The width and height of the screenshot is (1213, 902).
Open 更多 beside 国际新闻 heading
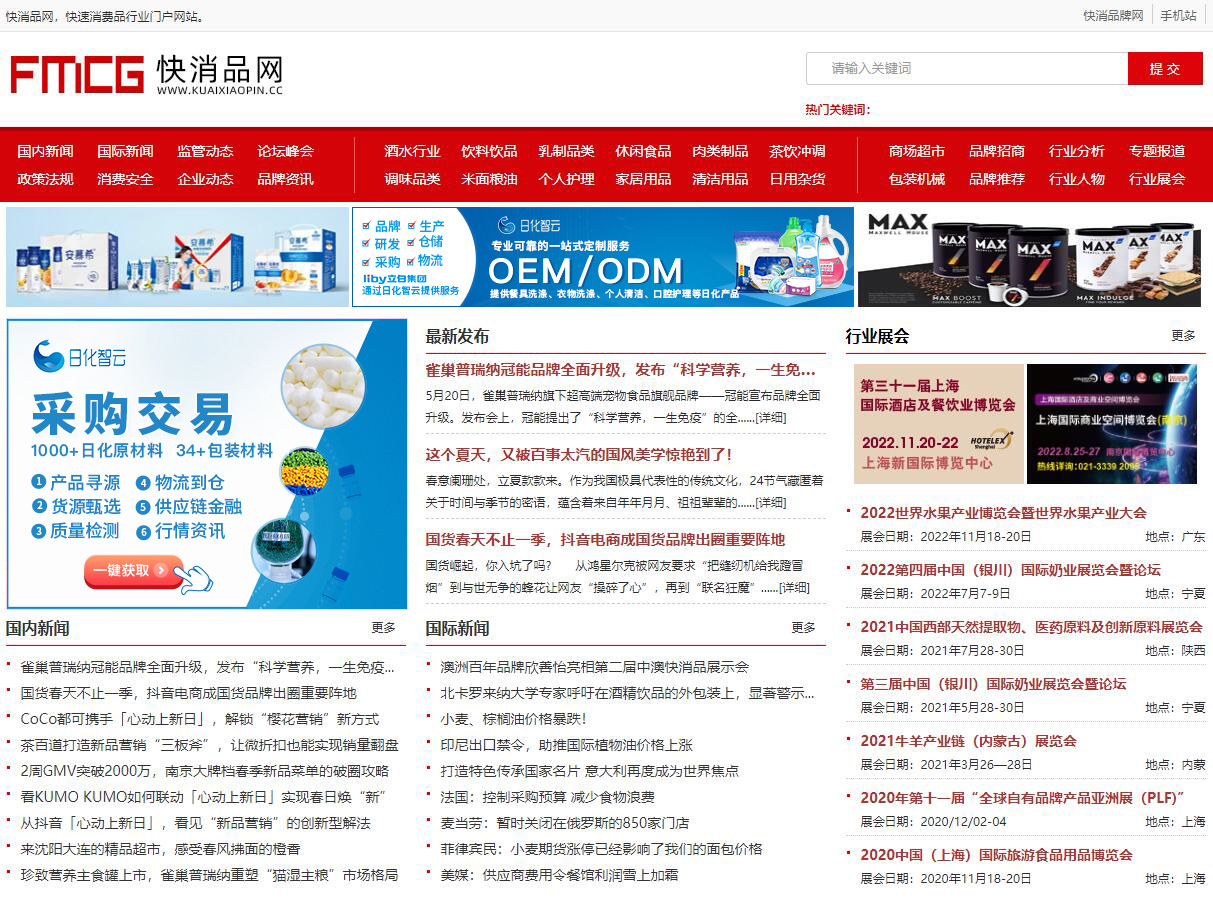pyautogui.click(x=804, y=628)
